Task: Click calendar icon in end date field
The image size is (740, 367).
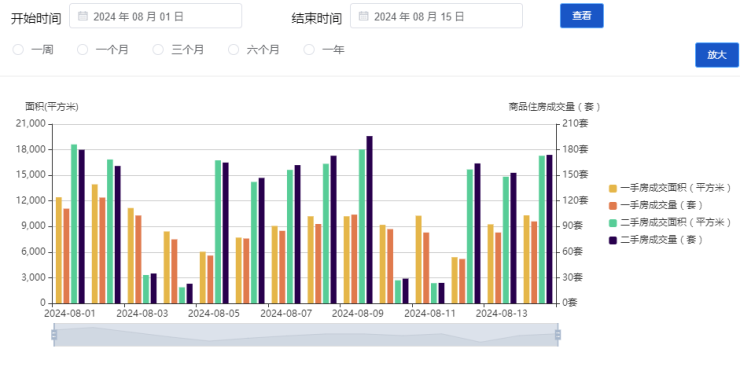Action: 363,16
